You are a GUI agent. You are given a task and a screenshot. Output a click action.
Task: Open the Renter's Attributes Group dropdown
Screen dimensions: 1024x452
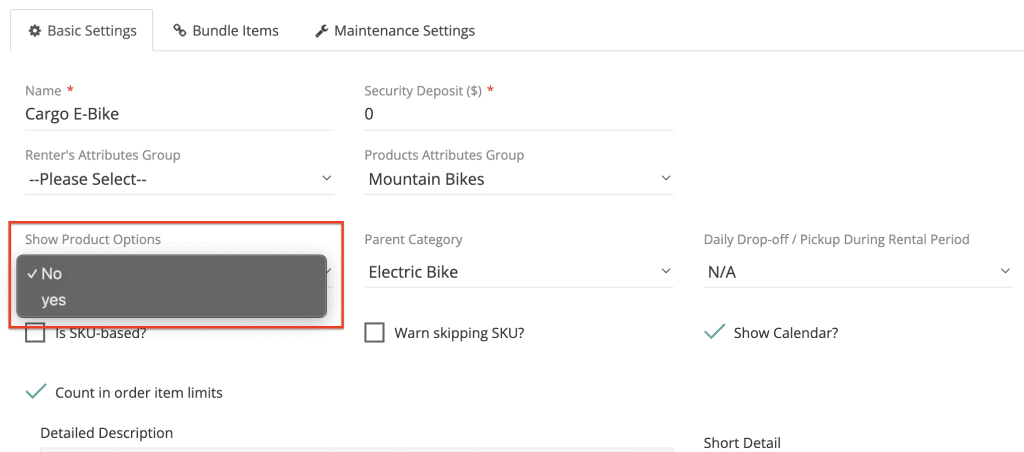pos(180,179)
